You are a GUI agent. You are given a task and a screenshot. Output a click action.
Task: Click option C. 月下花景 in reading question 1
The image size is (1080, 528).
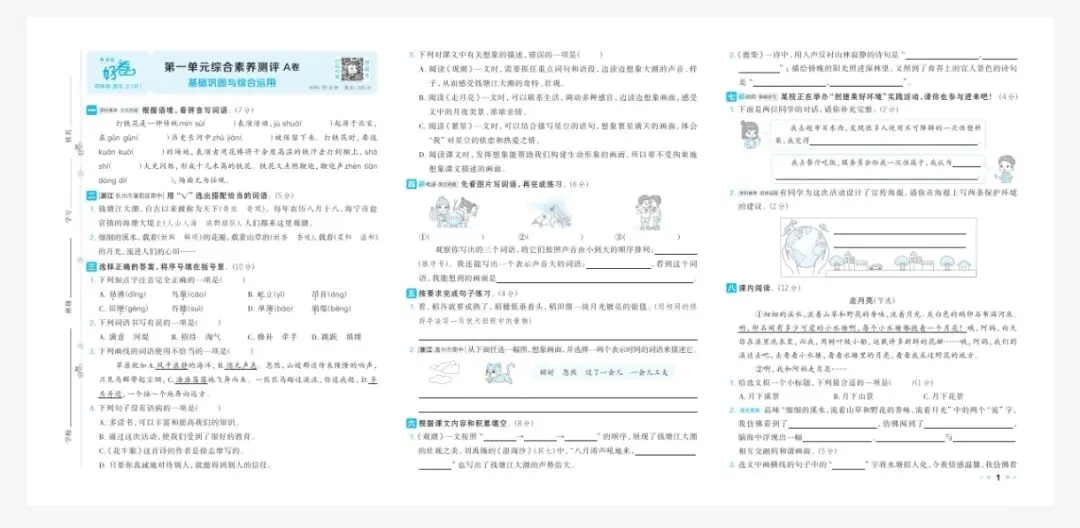[x=944, y=396]
